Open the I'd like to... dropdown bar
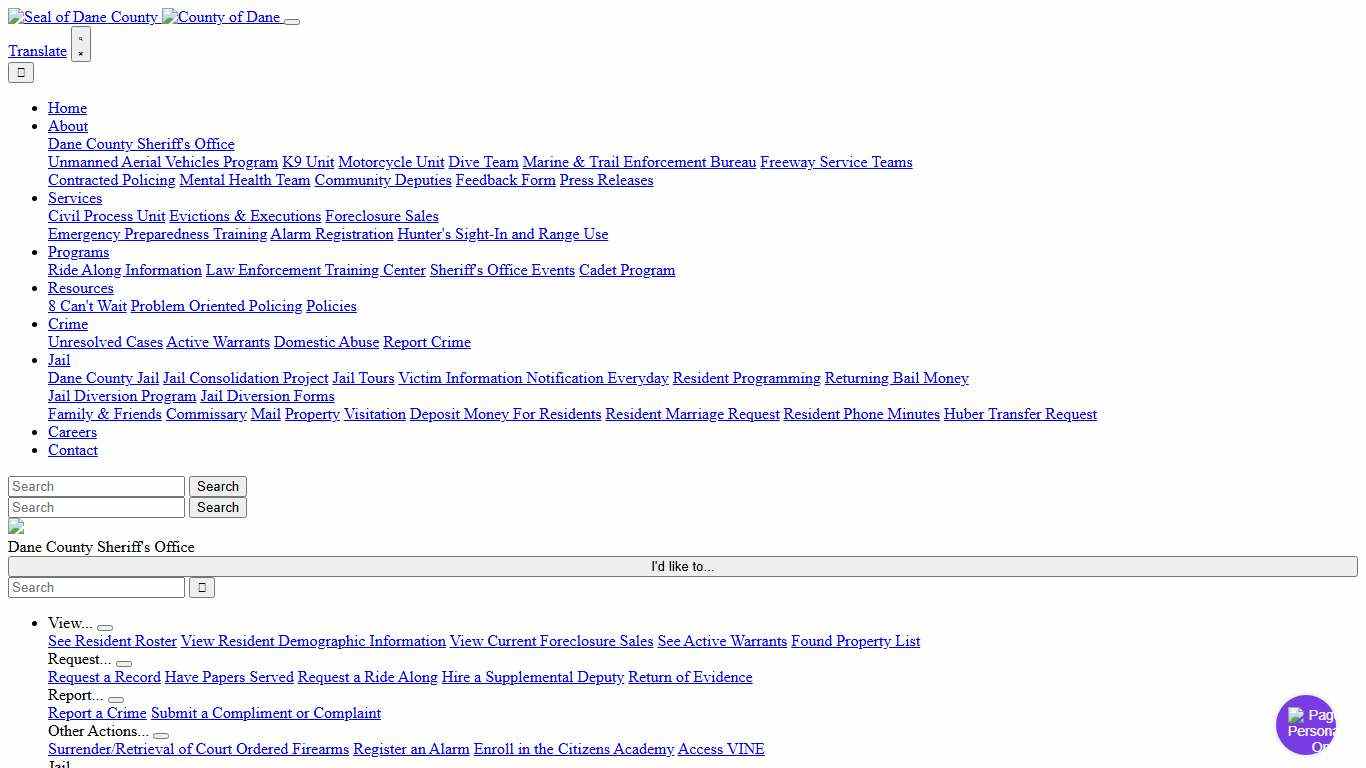Screen dimensions: 1366x768 683,566
